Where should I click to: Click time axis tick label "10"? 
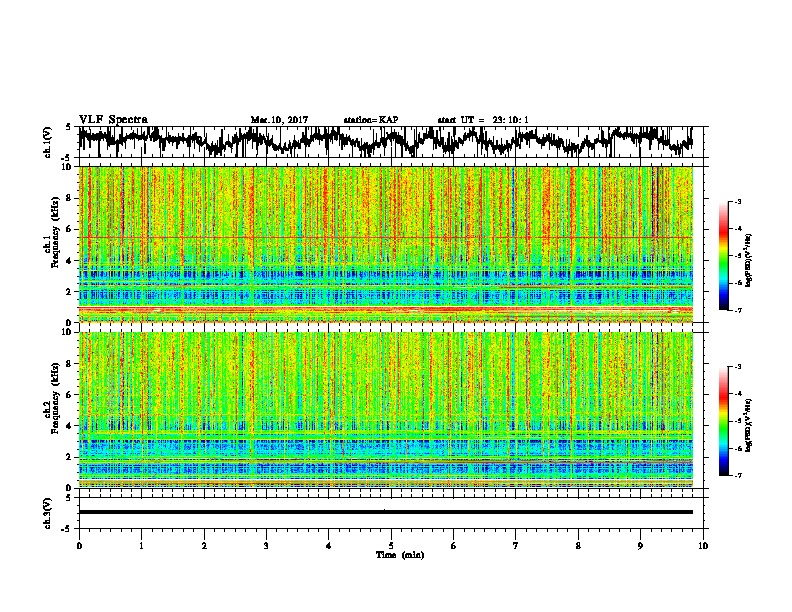tap(703, 546)
